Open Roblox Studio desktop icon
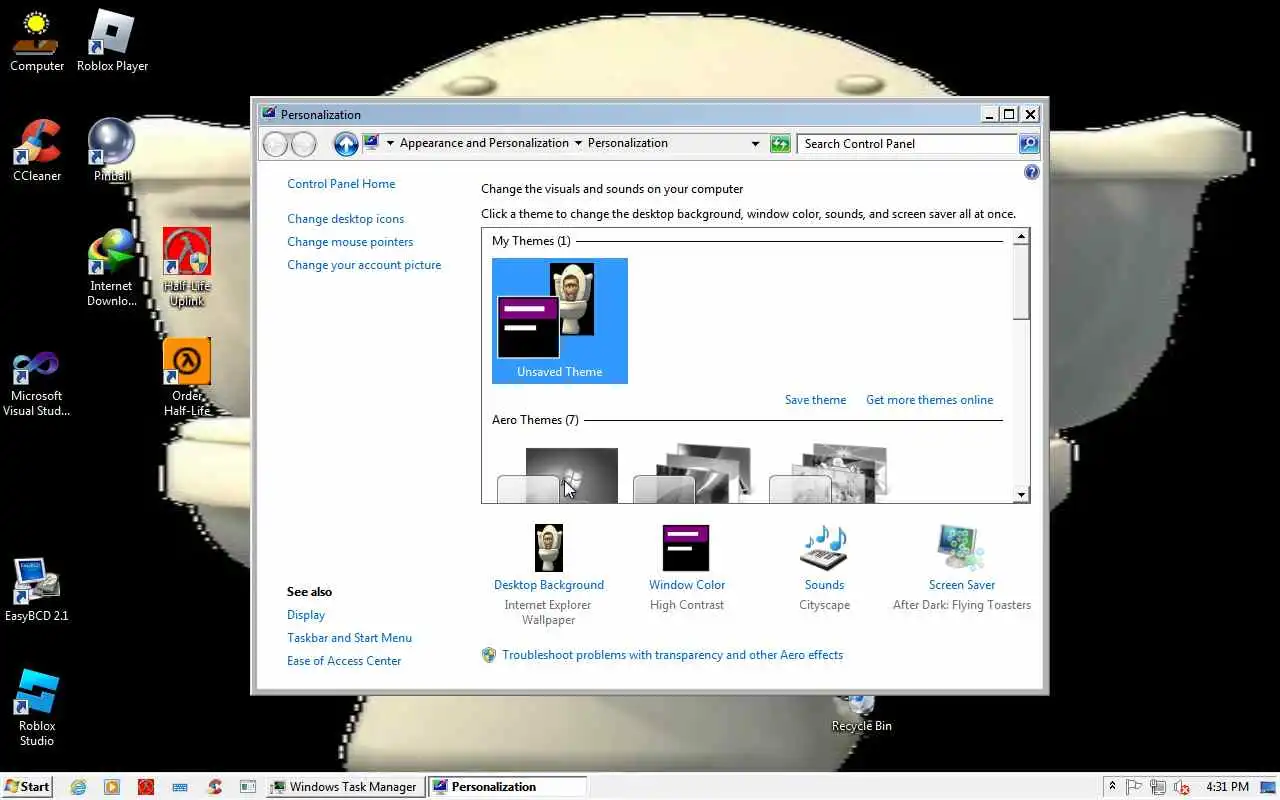This screenshot has height=800, width=1280. [x=37, y=708]
